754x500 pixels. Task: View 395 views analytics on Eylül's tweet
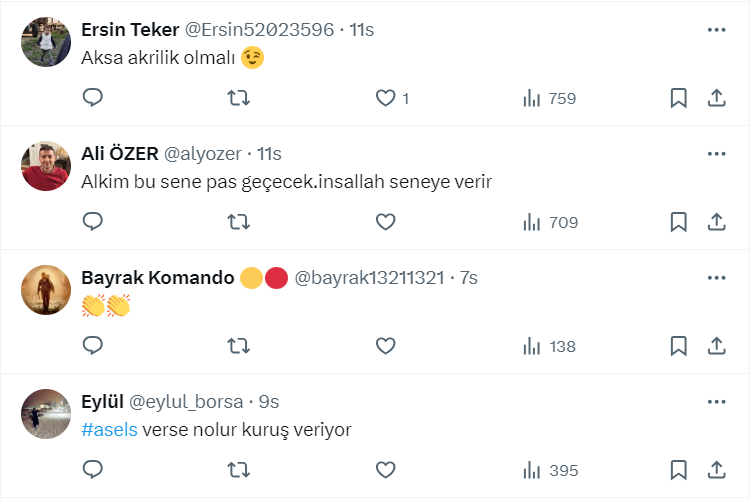(x=550, y=470)
